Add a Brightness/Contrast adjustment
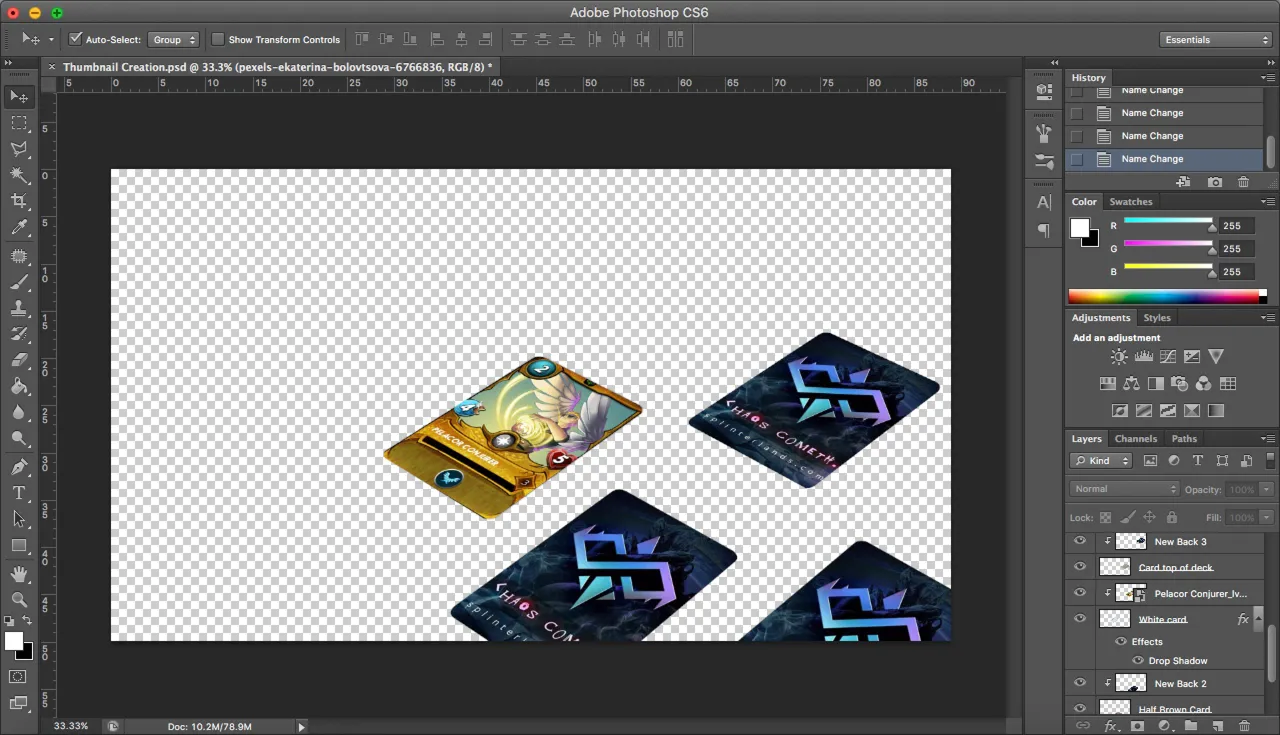 tap(1119, 356)
